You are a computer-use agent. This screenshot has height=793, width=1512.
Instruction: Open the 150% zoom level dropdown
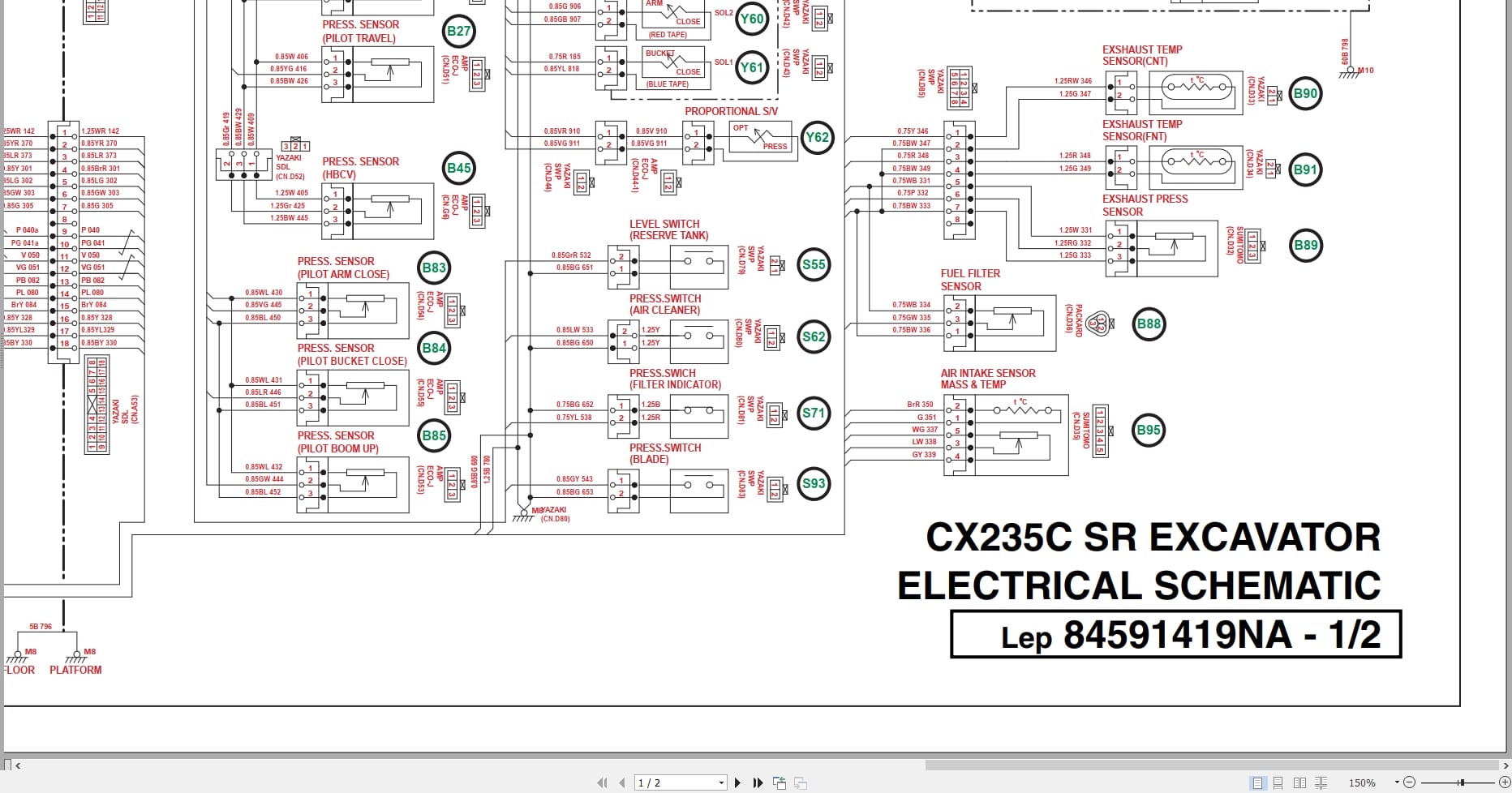1397,781
